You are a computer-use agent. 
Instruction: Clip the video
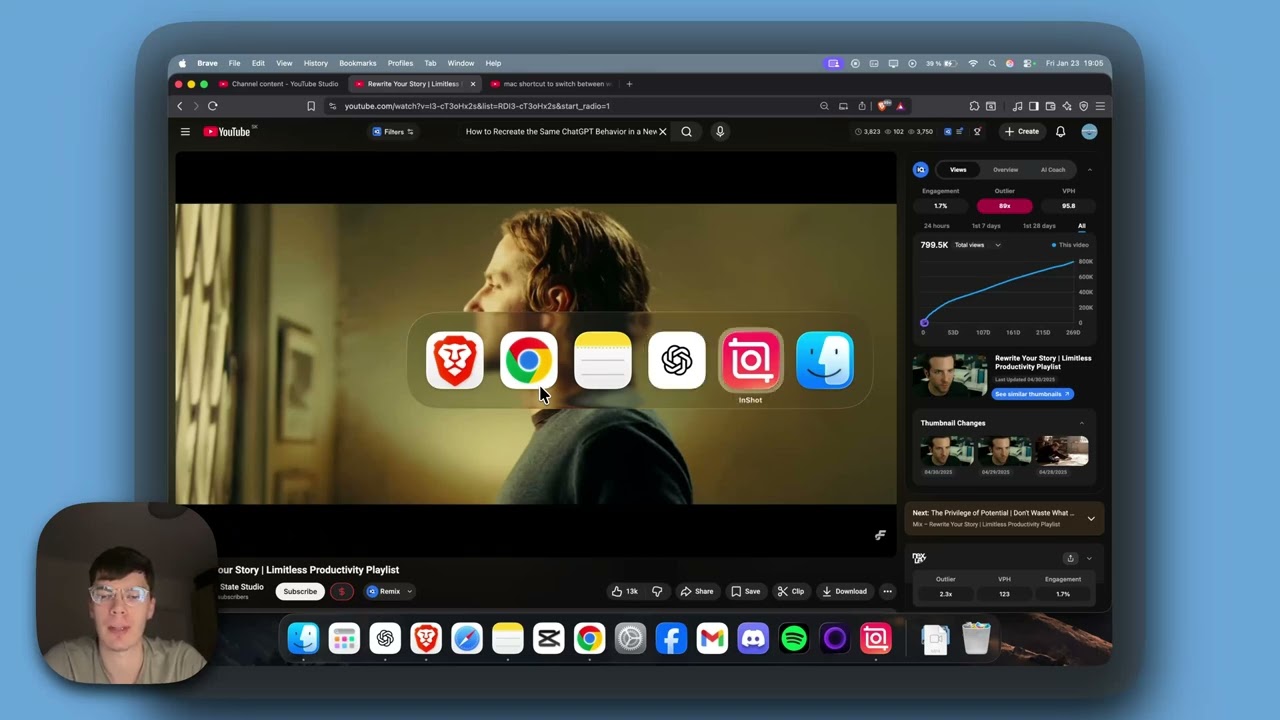790,591
